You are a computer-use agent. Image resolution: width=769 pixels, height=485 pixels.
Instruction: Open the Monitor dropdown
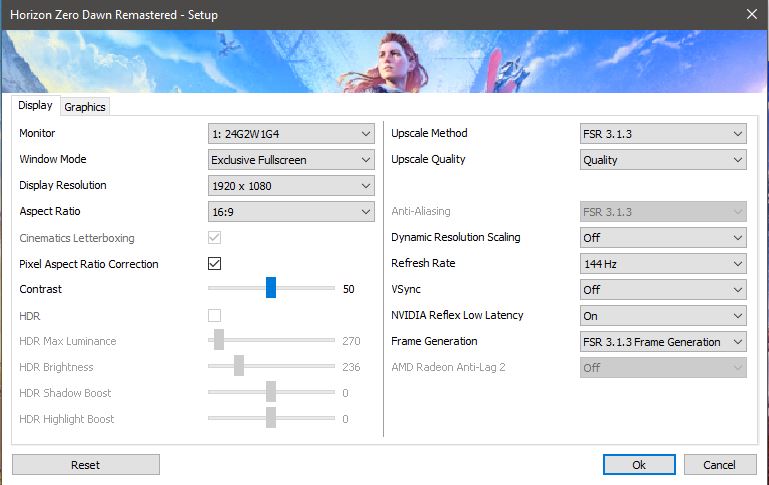tap(291, 133)
